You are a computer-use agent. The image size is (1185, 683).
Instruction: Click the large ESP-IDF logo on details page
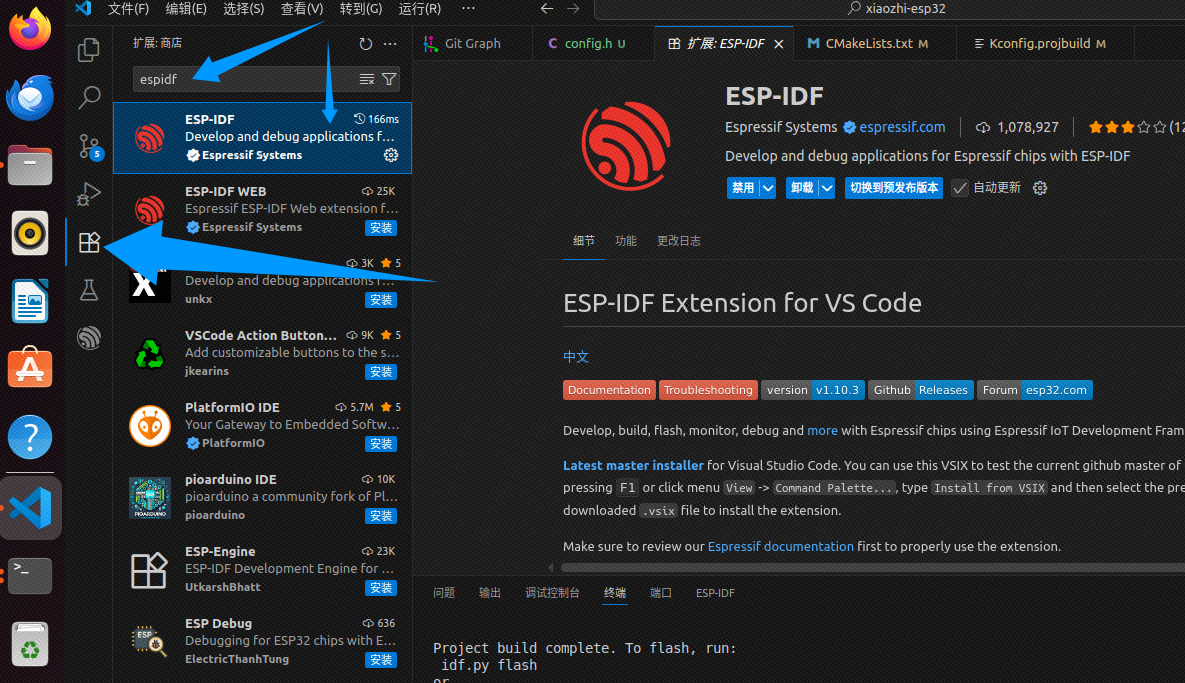[x=626, y=146]
